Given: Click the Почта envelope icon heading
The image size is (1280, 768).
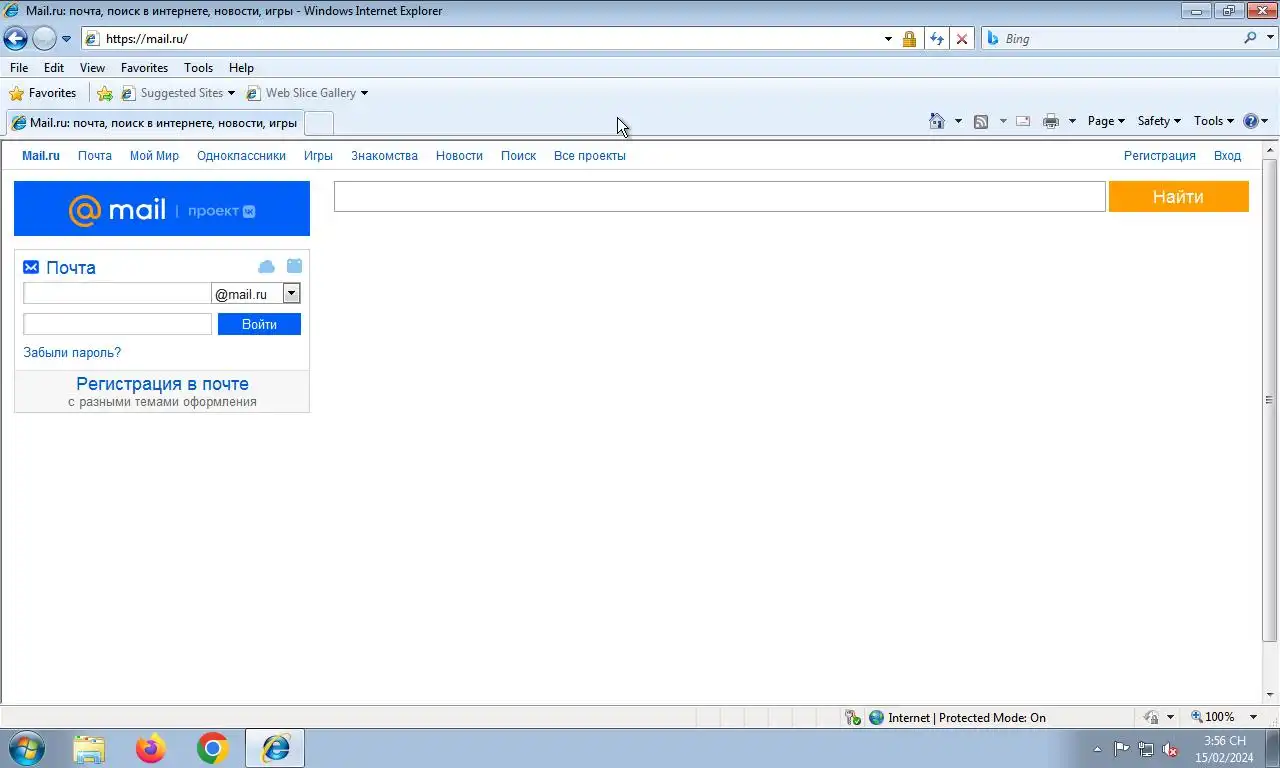Looking at the screenshot, I should pyautogui.click(x=59, y=268).
